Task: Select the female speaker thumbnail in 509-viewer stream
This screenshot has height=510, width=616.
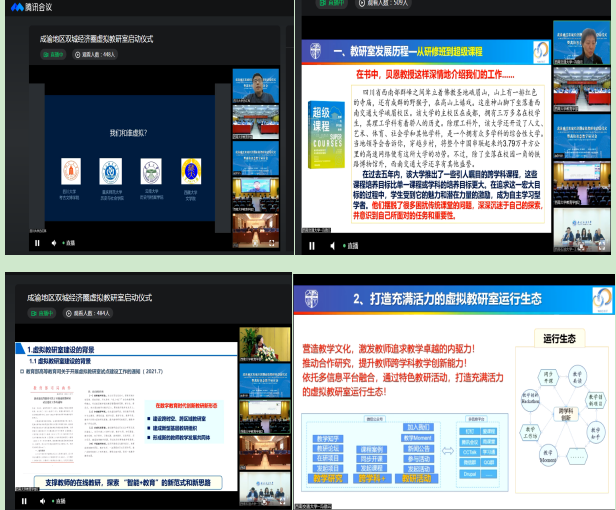Action: tap(582, 43)
